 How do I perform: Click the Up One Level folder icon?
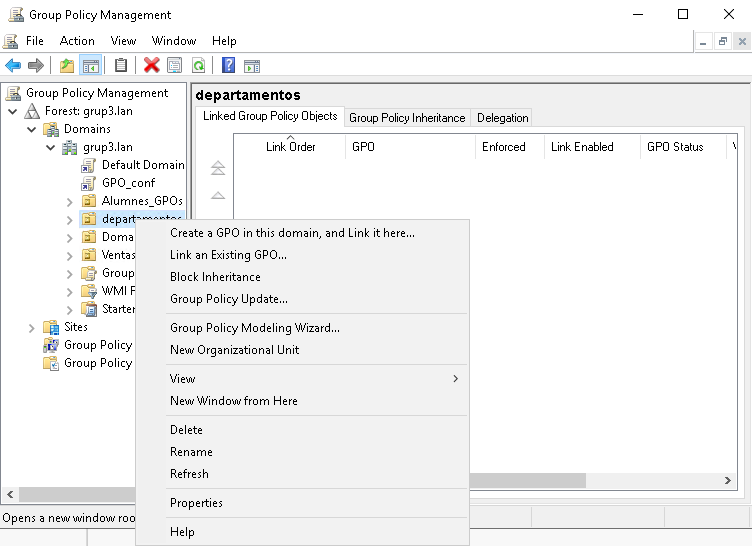[66, 66]
